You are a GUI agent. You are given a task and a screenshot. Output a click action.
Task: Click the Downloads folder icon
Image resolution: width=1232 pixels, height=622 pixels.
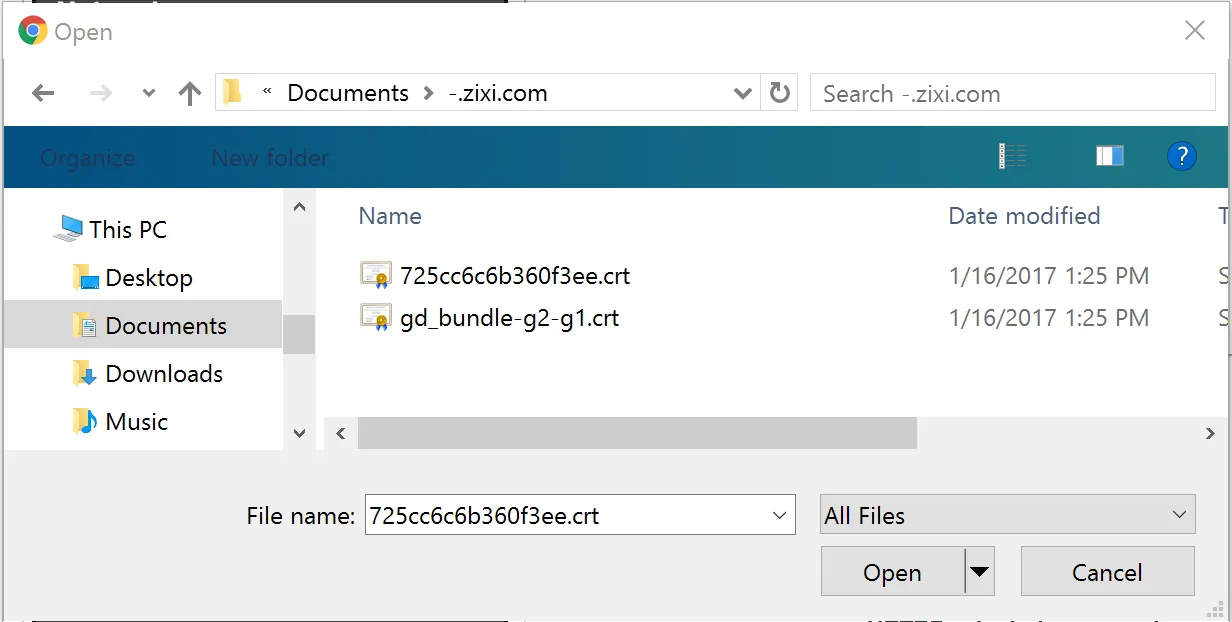[86, 373]
